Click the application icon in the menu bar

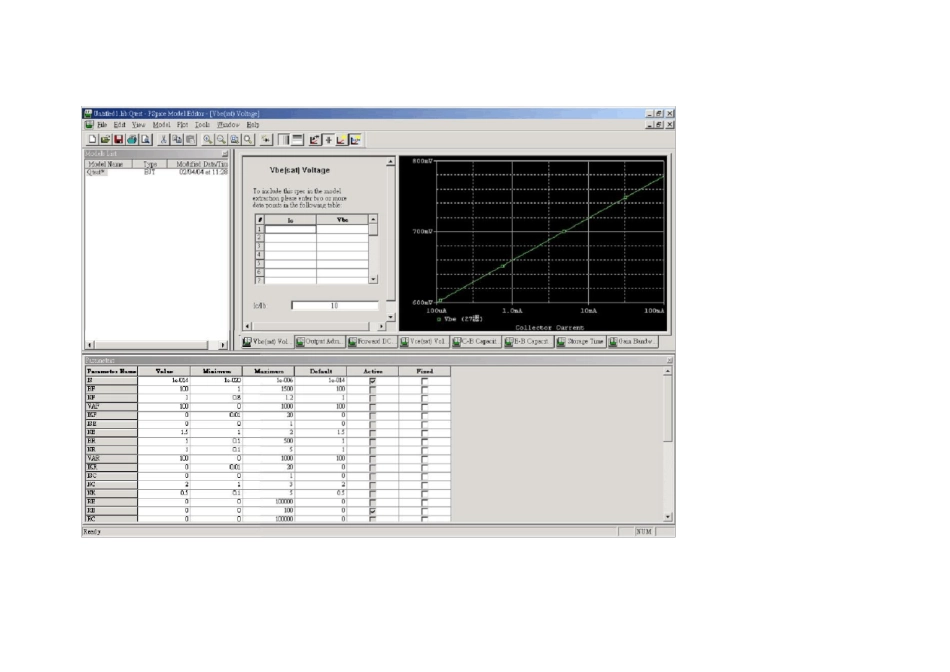[x=89, y=125]
